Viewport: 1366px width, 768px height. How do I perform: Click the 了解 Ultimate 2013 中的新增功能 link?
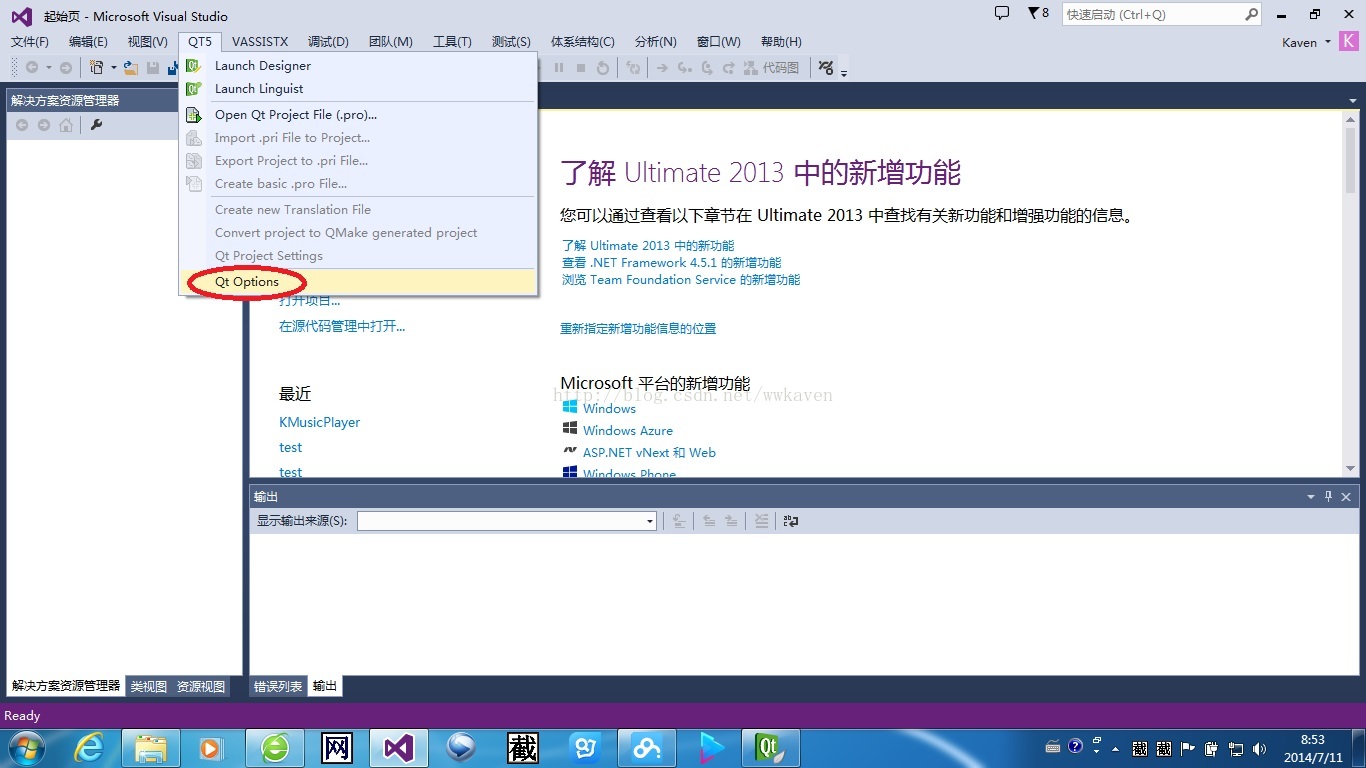647,245
